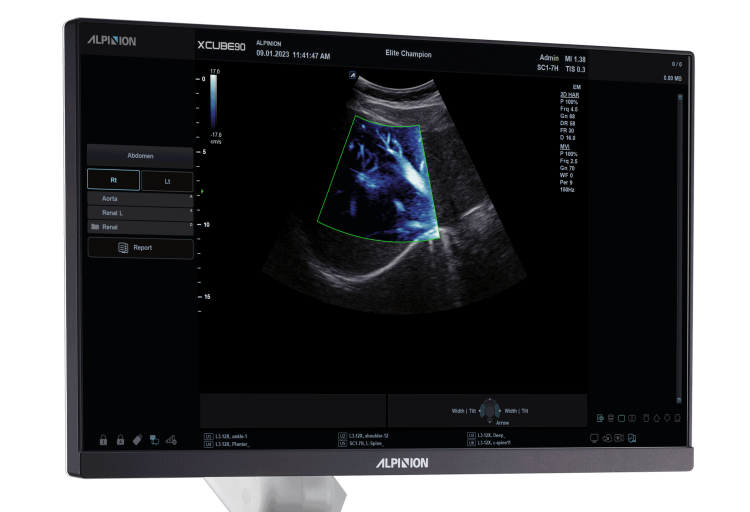Select the single-view layout icon
Image resolution: width=750 pixels, height=512 pixels.
621,418
